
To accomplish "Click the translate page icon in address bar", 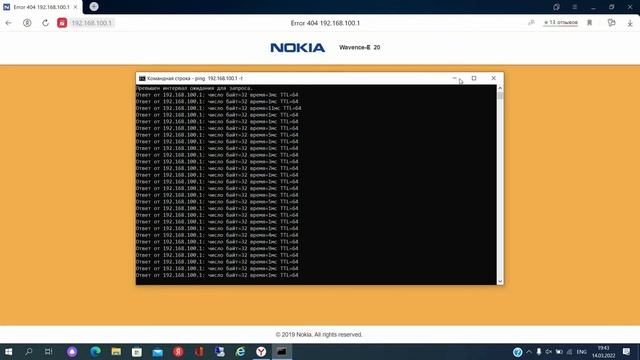I will coord(531,23).
